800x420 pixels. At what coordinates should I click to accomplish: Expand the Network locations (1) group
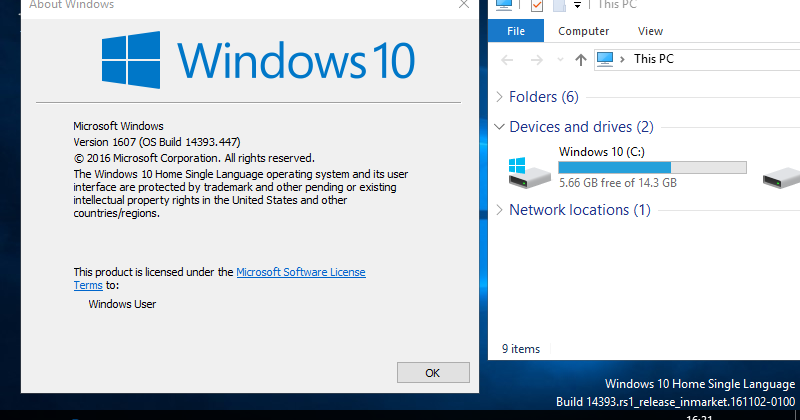click(499, 210)
